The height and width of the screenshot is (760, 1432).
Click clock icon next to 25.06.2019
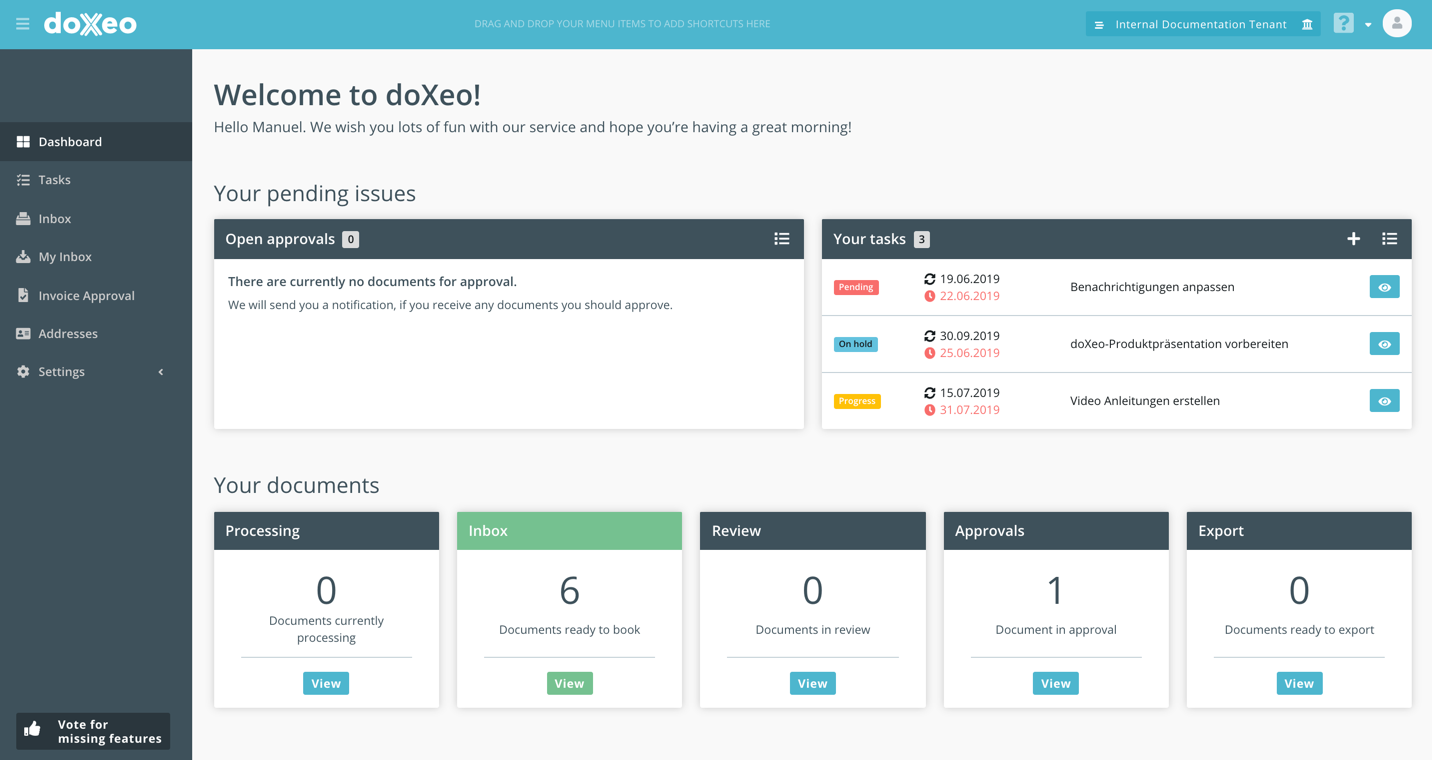tap(930, 353)
